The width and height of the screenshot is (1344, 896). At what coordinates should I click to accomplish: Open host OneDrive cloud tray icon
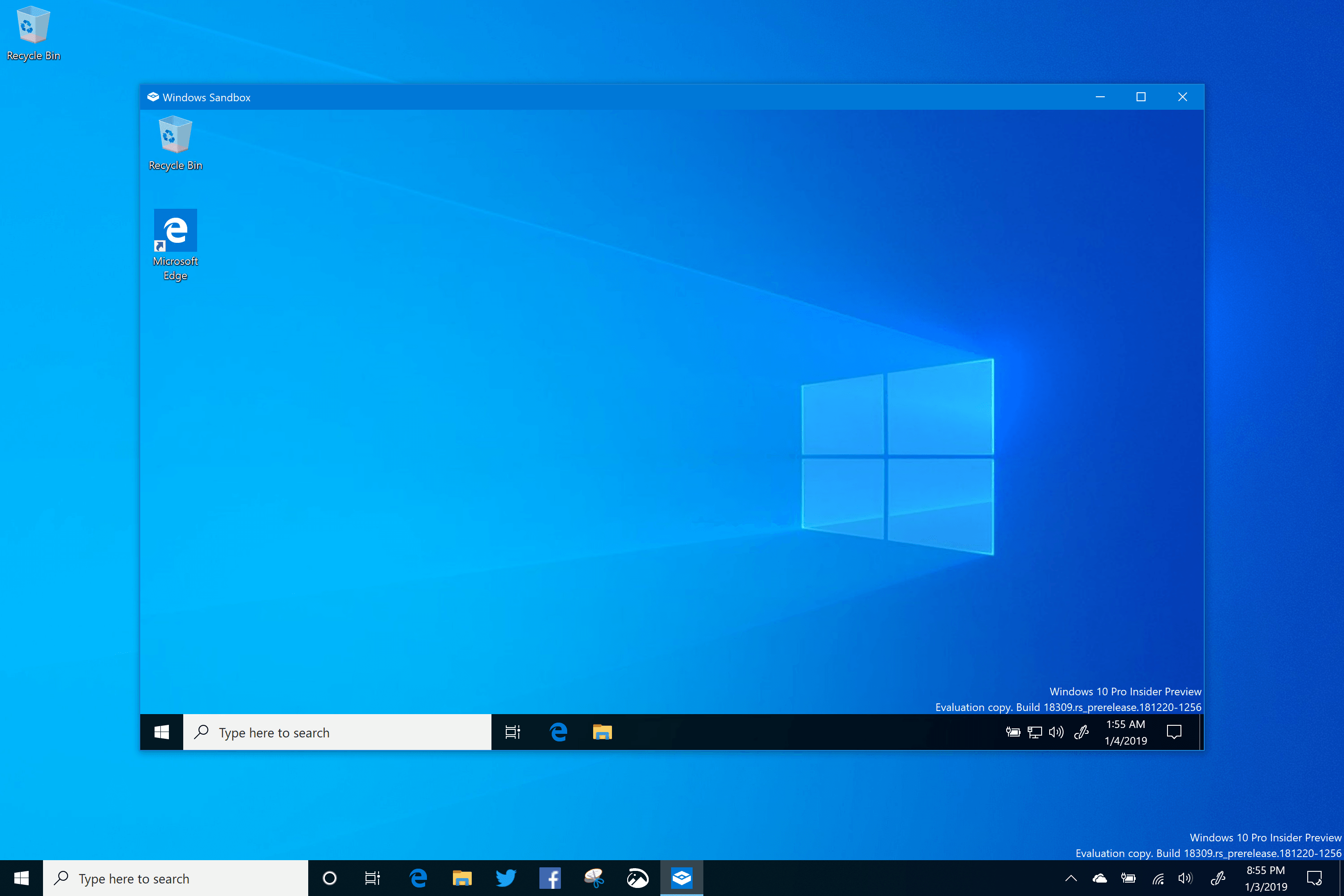(x=1099, y=878)
